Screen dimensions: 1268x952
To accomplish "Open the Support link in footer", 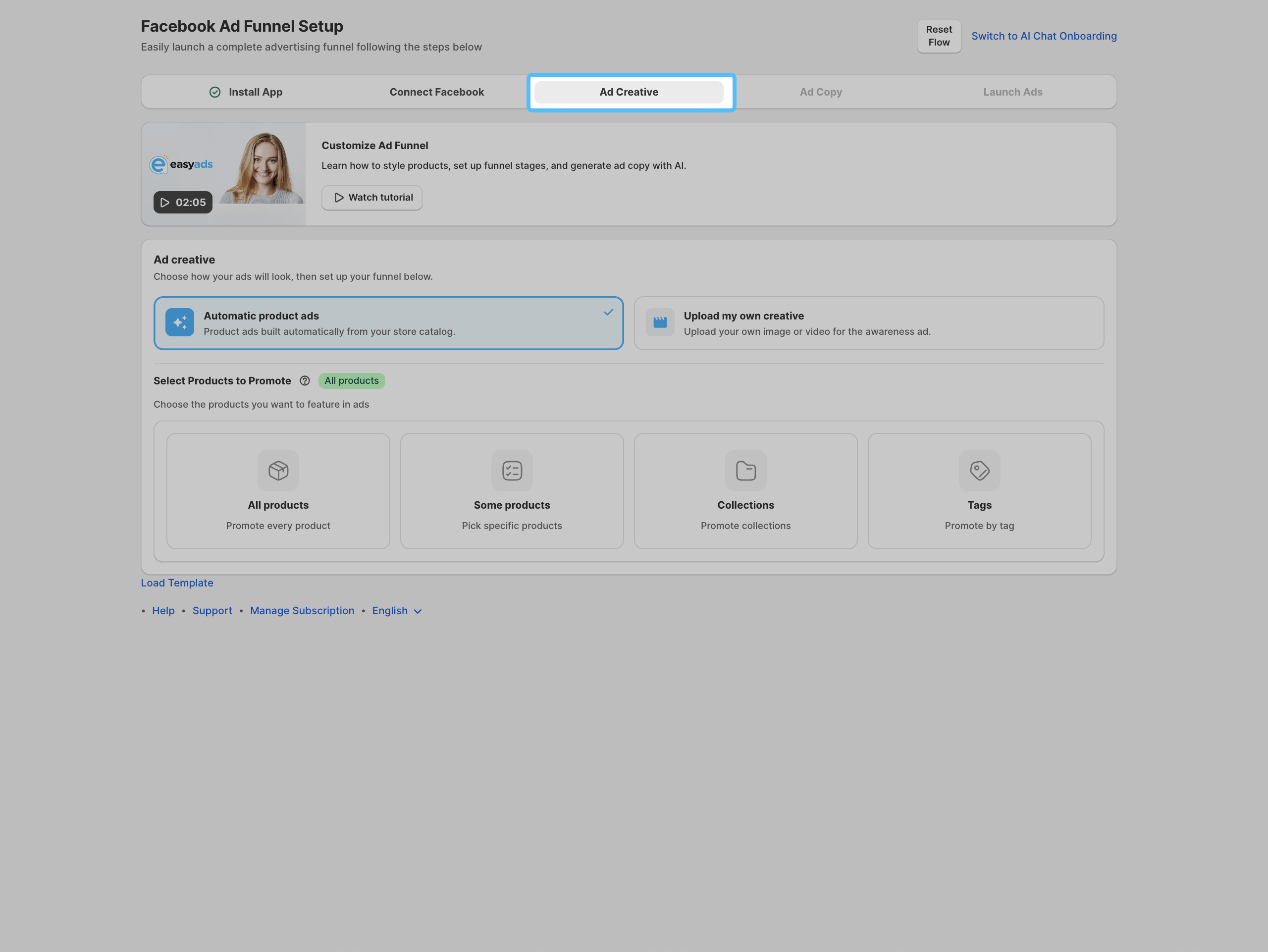I will tap(212, 611).
